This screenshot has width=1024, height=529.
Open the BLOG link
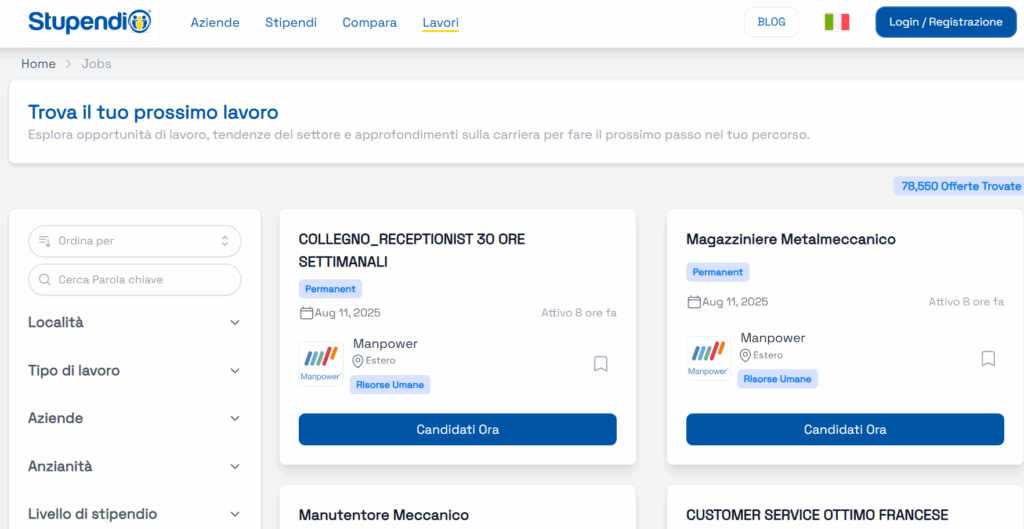coord(771,22)
